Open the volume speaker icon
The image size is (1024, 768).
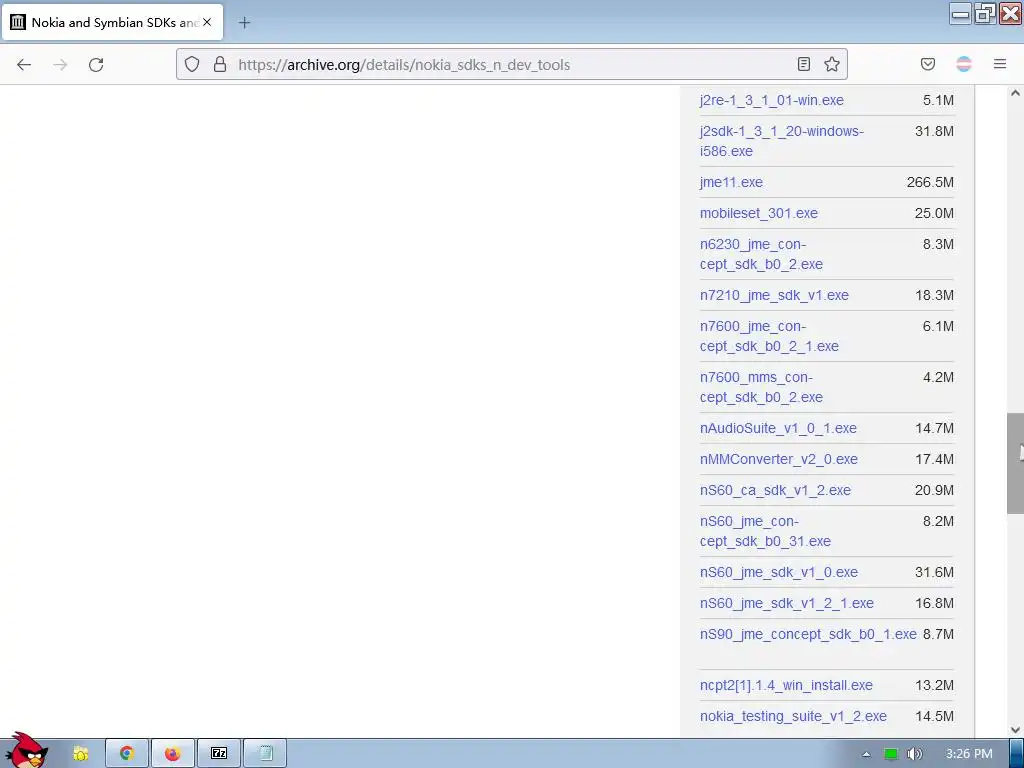point(914,754)
